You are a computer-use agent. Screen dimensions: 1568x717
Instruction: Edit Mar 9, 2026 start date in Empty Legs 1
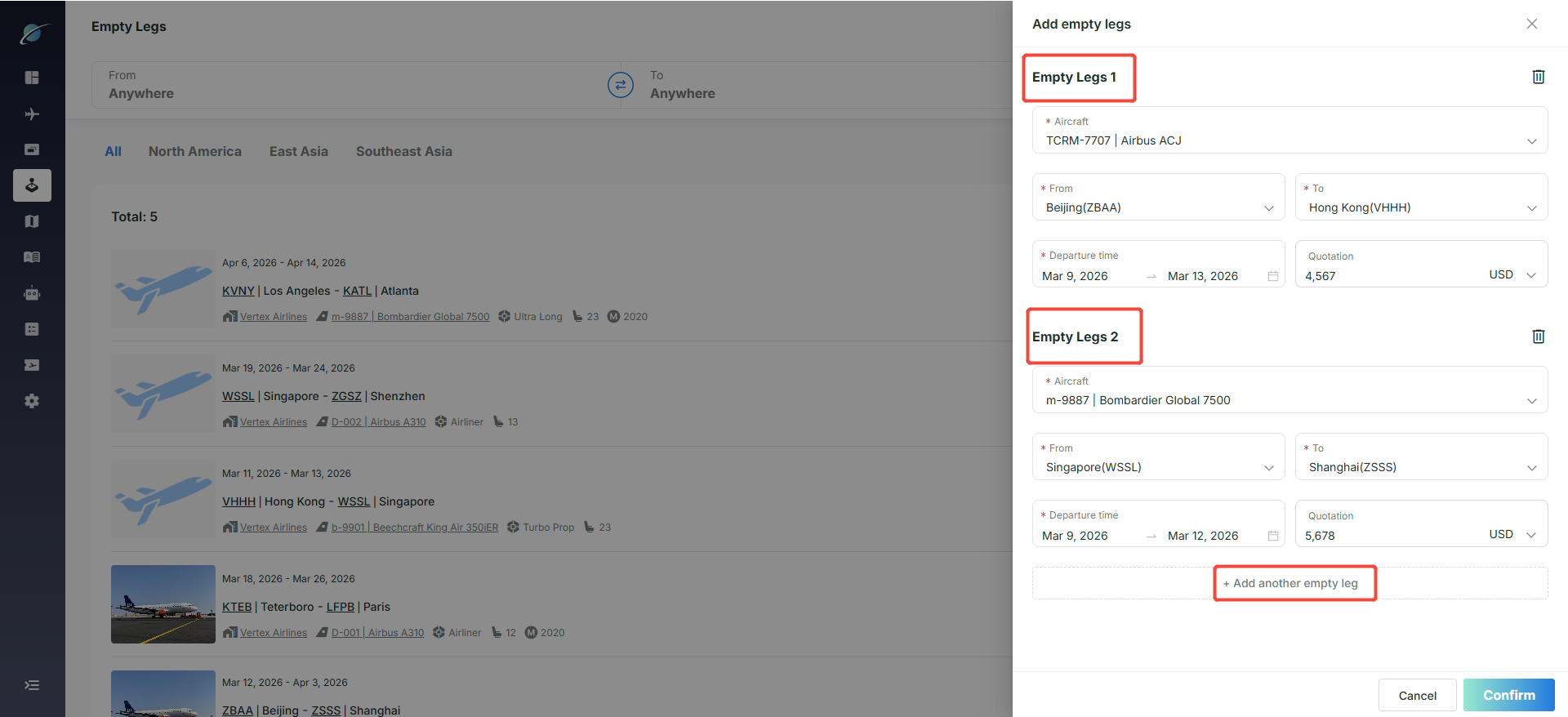point(1076,276)
